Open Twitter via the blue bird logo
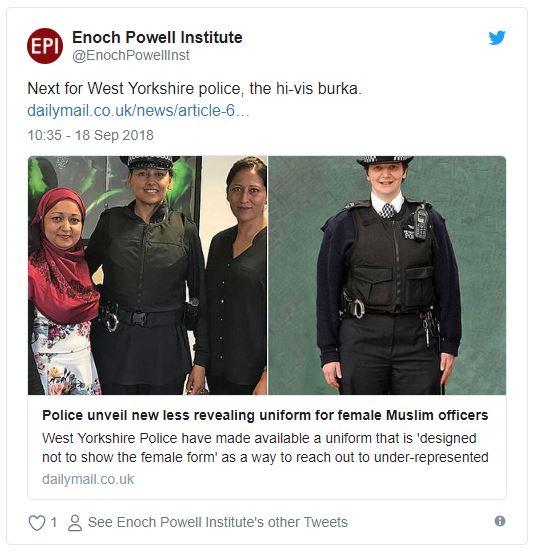The image size is (536, 553). point(497,38)
